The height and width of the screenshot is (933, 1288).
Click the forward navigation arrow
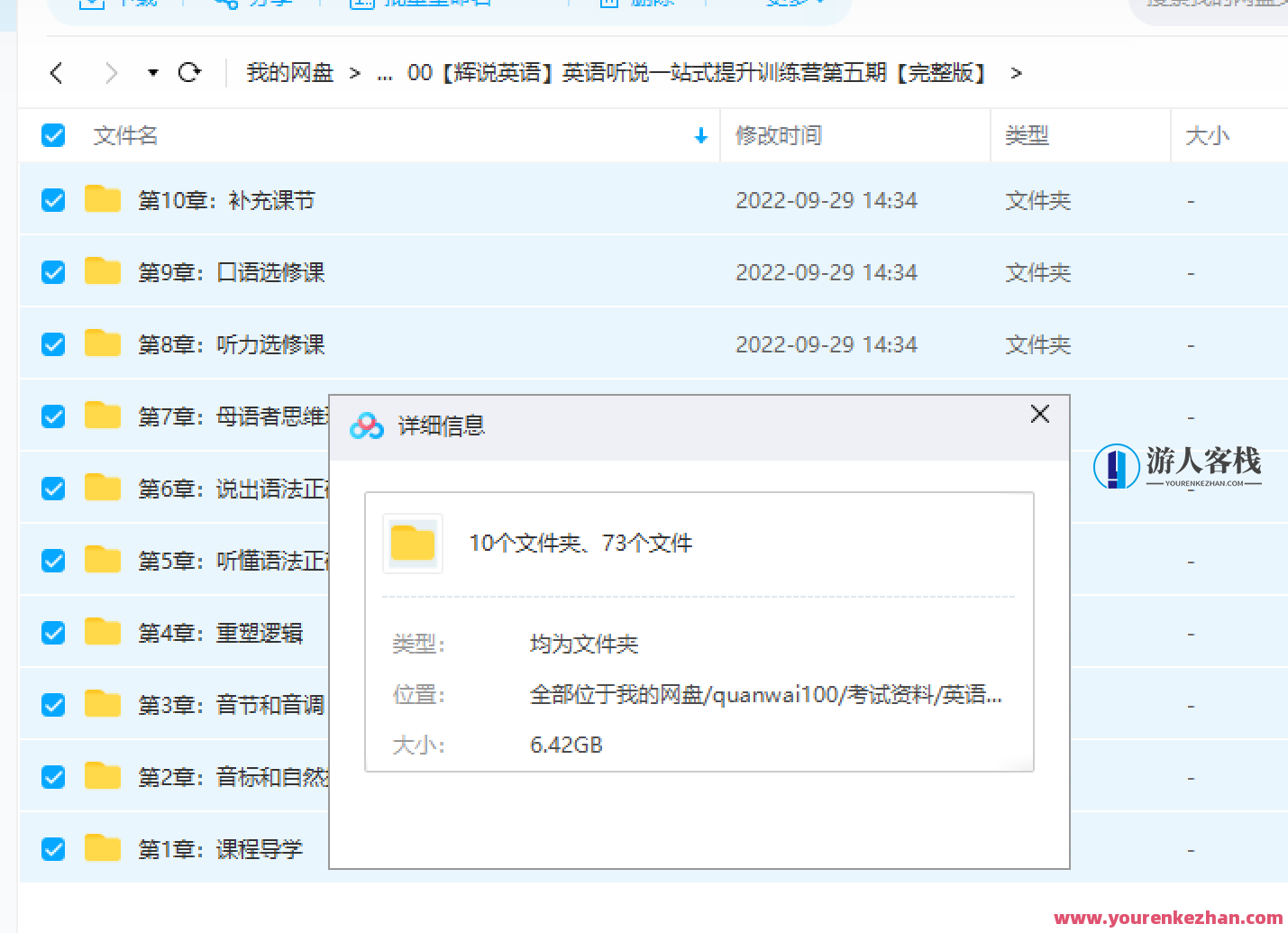click(x=111, y=73)
